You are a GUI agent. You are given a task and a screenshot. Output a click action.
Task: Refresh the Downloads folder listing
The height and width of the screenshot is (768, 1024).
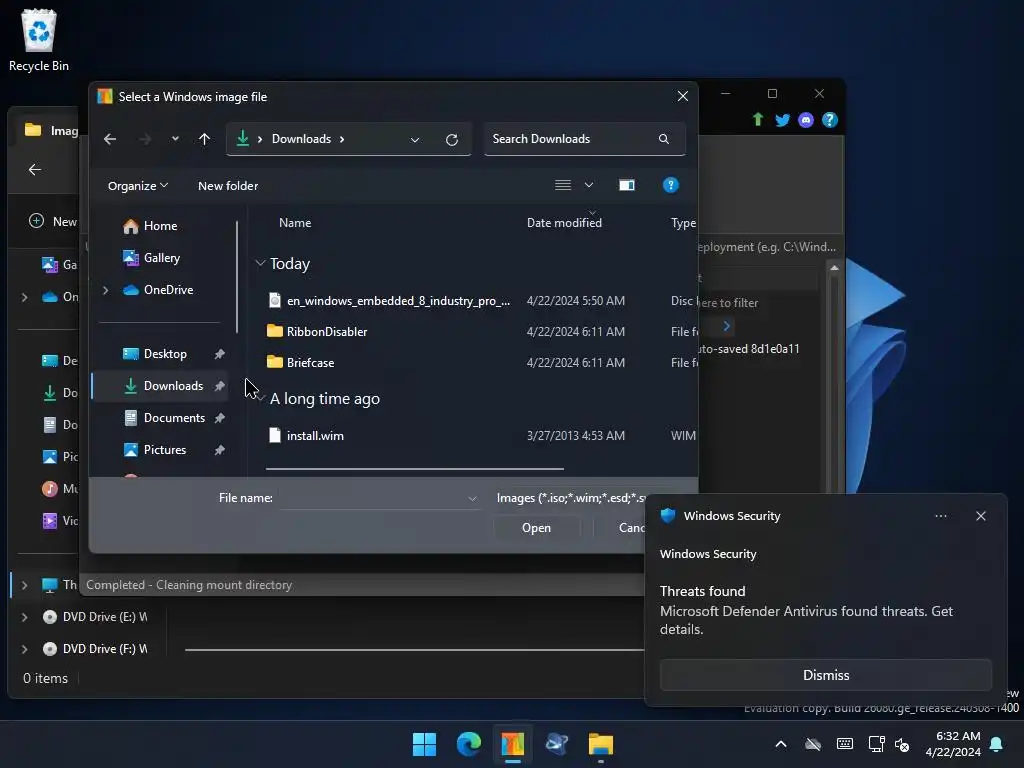pyautogui.click(x=452, y=140)
